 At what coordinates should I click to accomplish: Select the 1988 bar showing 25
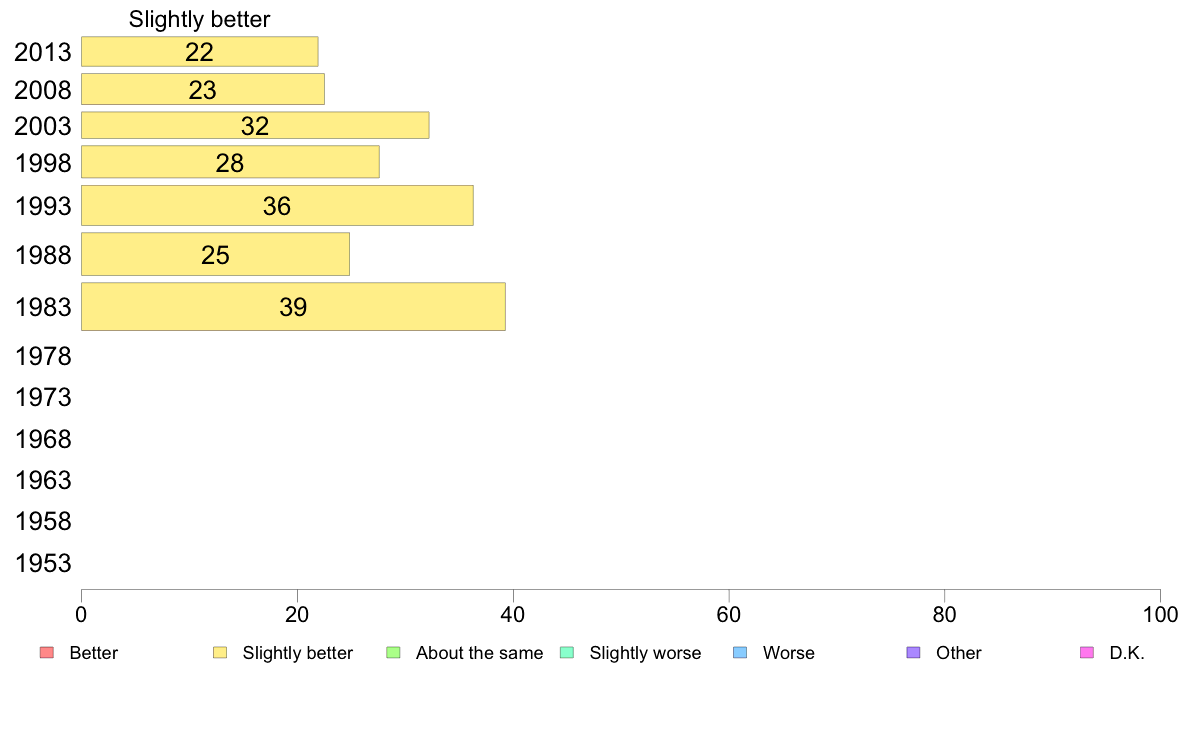216,255
